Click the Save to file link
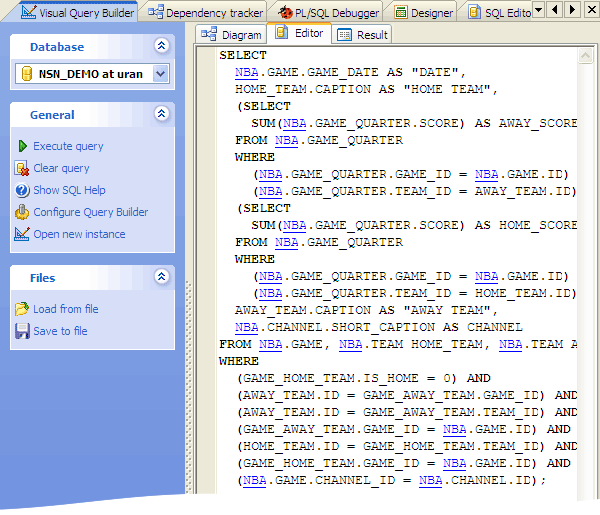The image size is (600, 515). click(60, 331)
